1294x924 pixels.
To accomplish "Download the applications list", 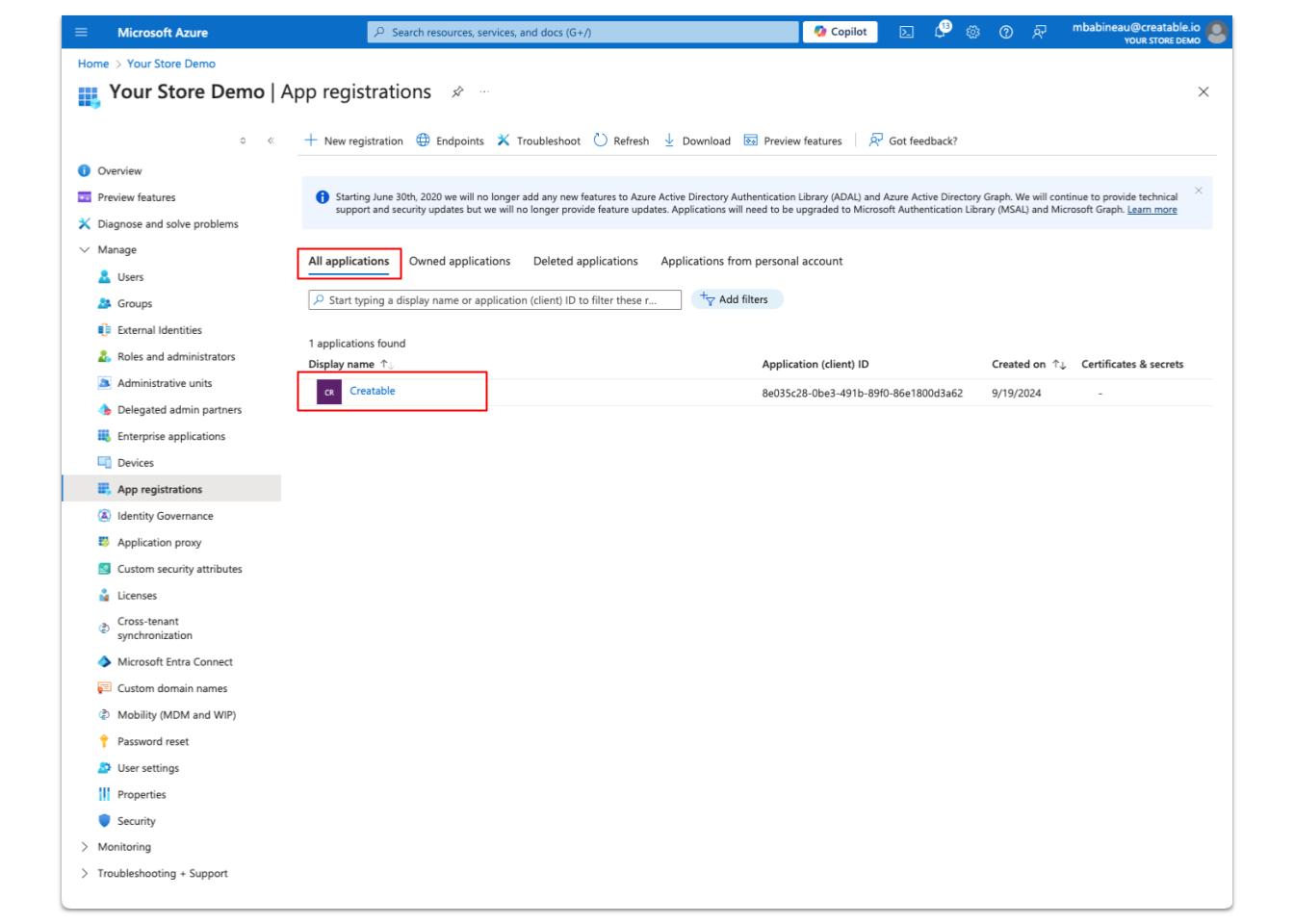I will [697, 141].
